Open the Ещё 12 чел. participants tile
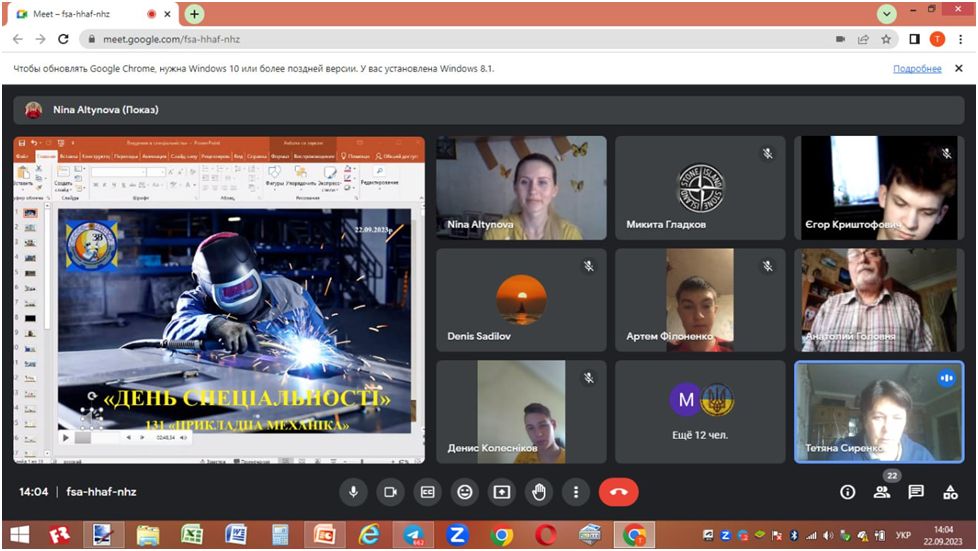Image resolution: width=978 pixels, height=551 pixels. [x=700, y=412]
